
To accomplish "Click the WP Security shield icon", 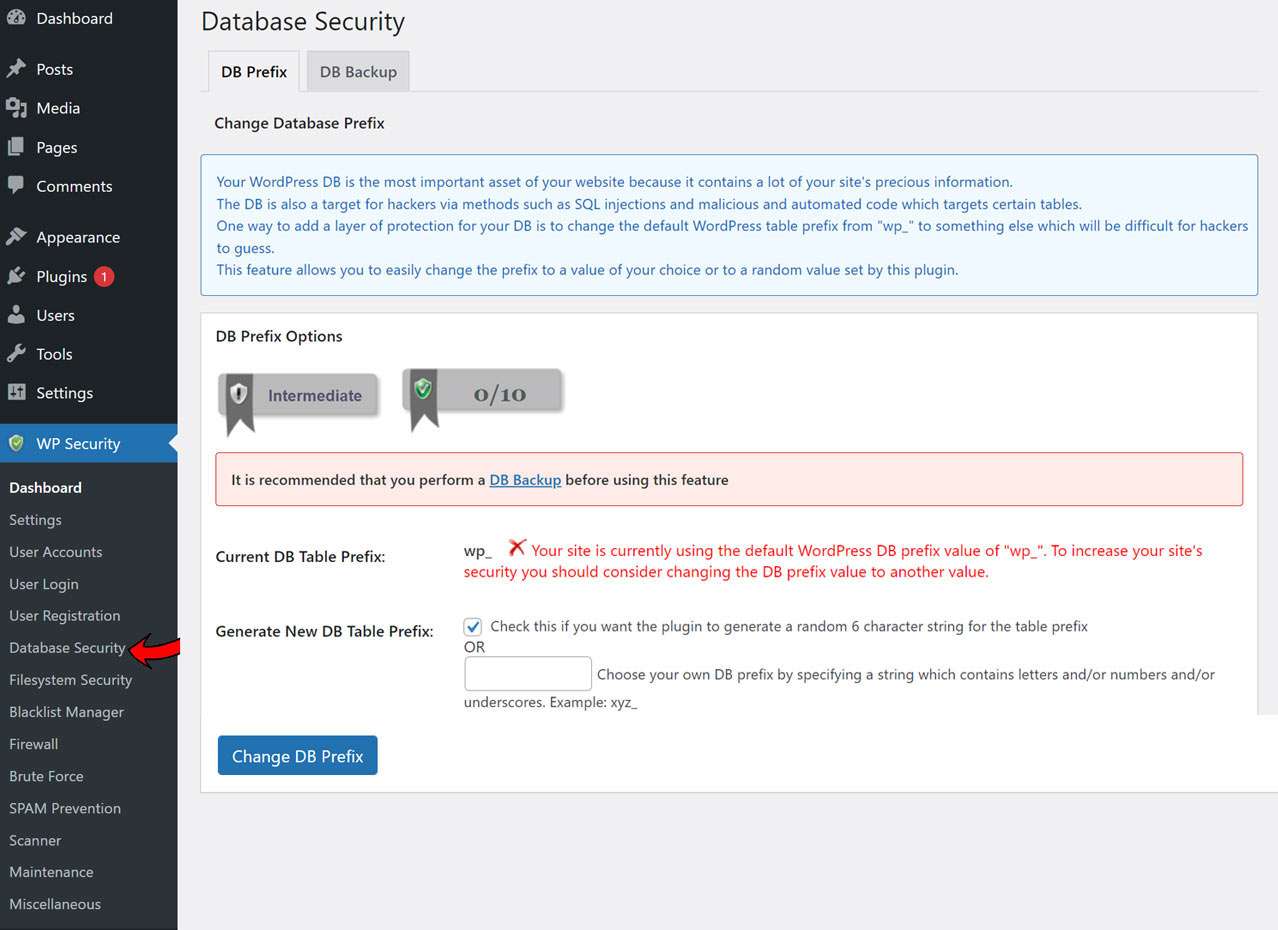I will point(16,444).
